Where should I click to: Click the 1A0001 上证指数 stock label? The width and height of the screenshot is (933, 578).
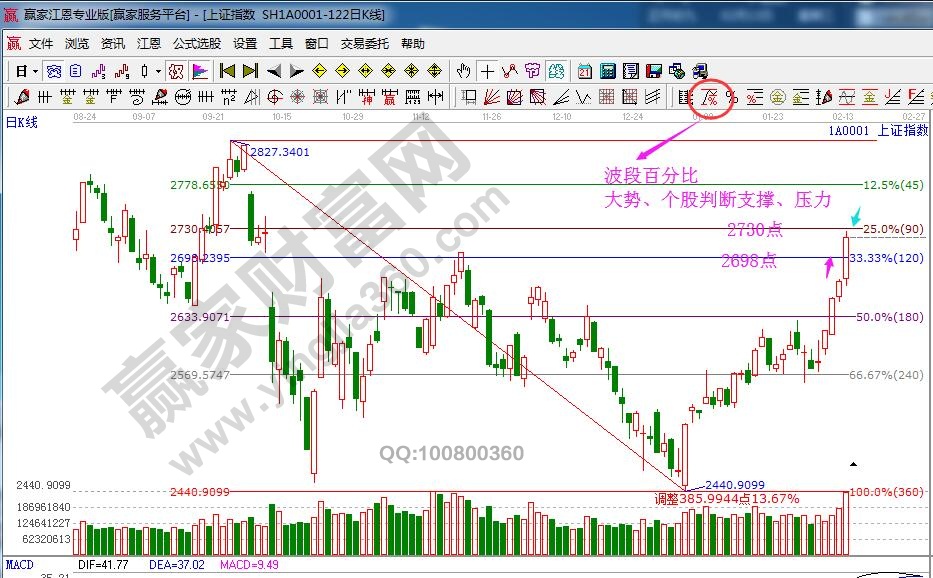pos(877,131)
